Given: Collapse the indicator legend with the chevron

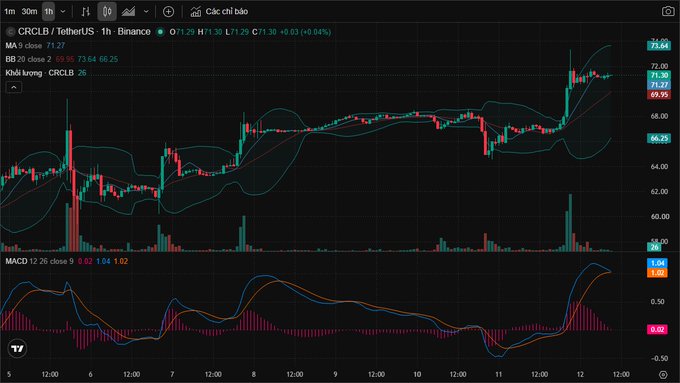Looking at the screenshot, I should pyautogui.click(x=14, y=87).
